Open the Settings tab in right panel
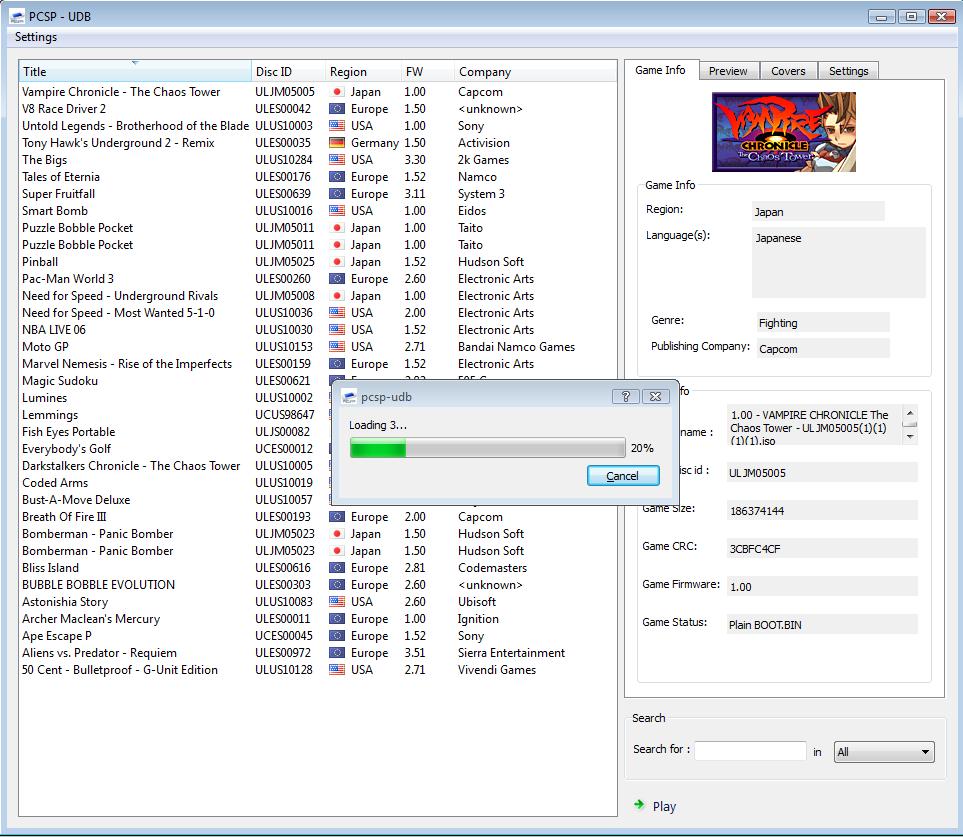This screenshot has height=837, width=963. click(848, 71)
